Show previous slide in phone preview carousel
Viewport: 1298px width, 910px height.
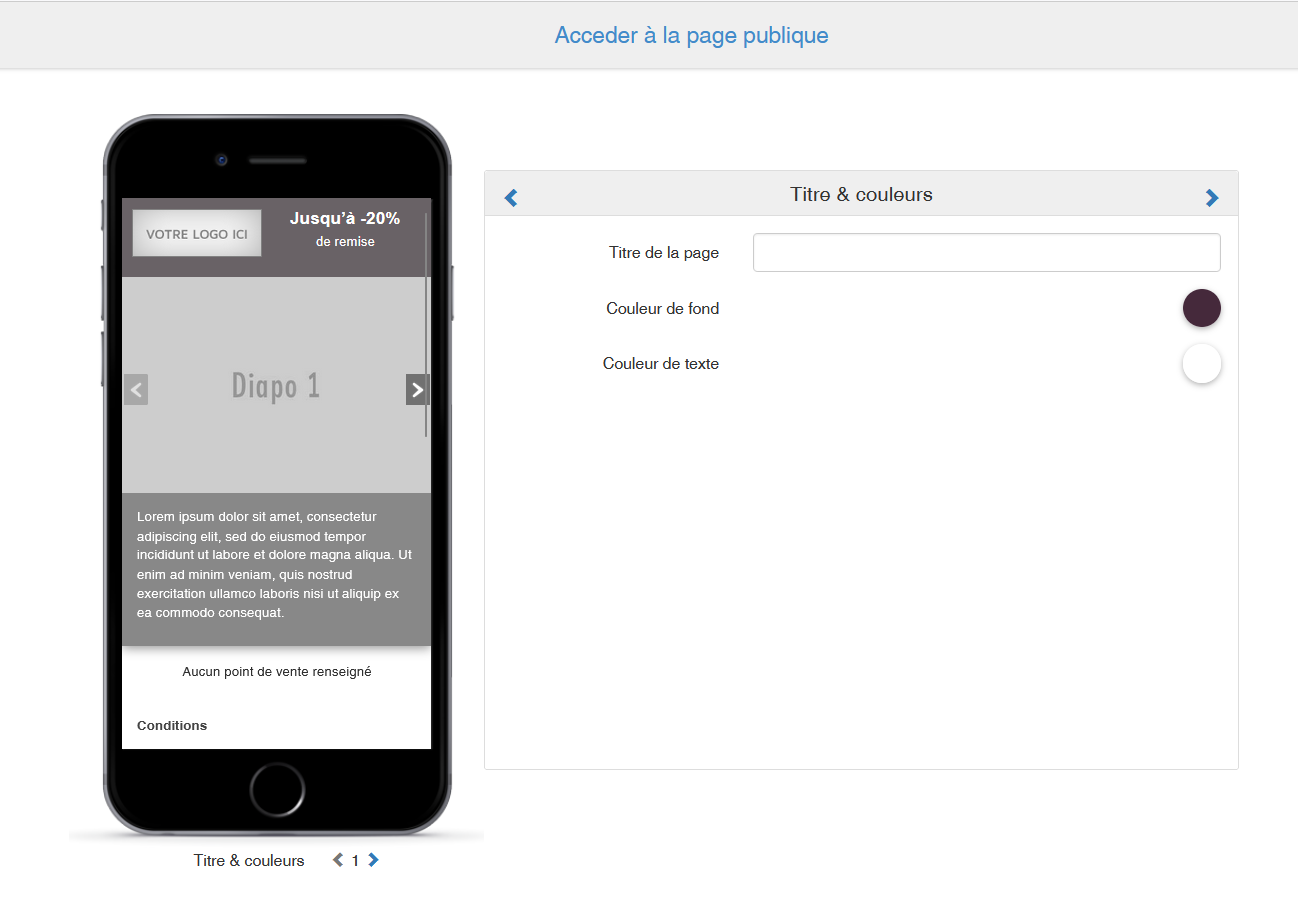click(x=136, y=389)
